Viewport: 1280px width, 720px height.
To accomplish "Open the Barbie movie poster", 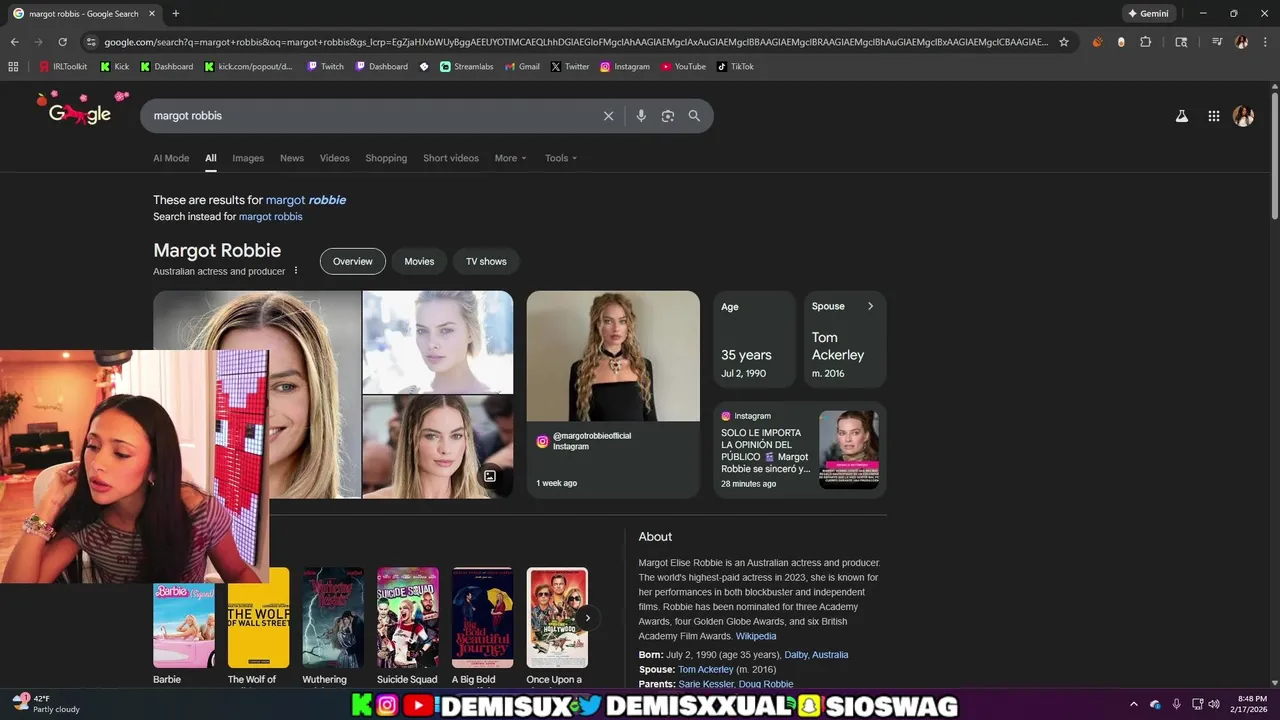I will [x=184, y=618].
